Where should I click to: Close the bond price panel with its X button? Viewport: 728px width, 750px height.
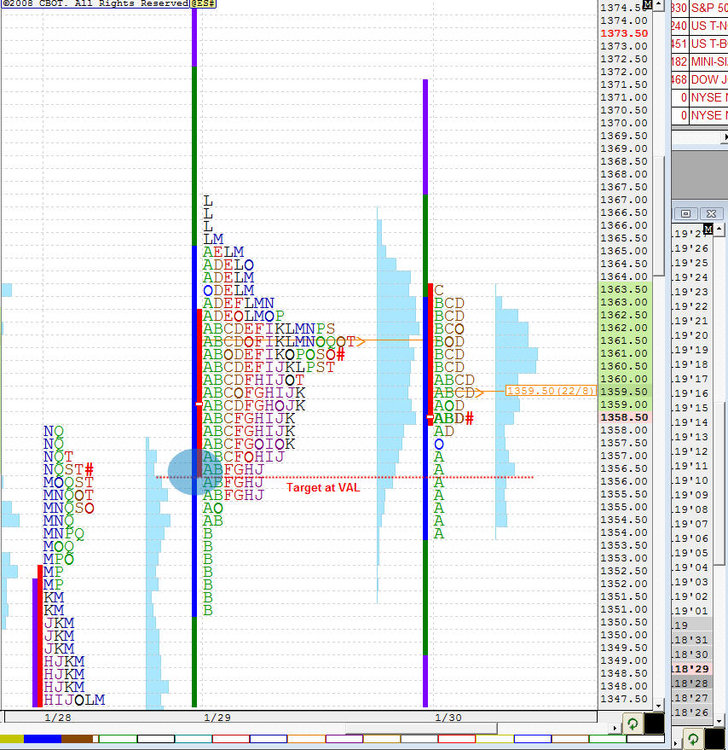711,213
